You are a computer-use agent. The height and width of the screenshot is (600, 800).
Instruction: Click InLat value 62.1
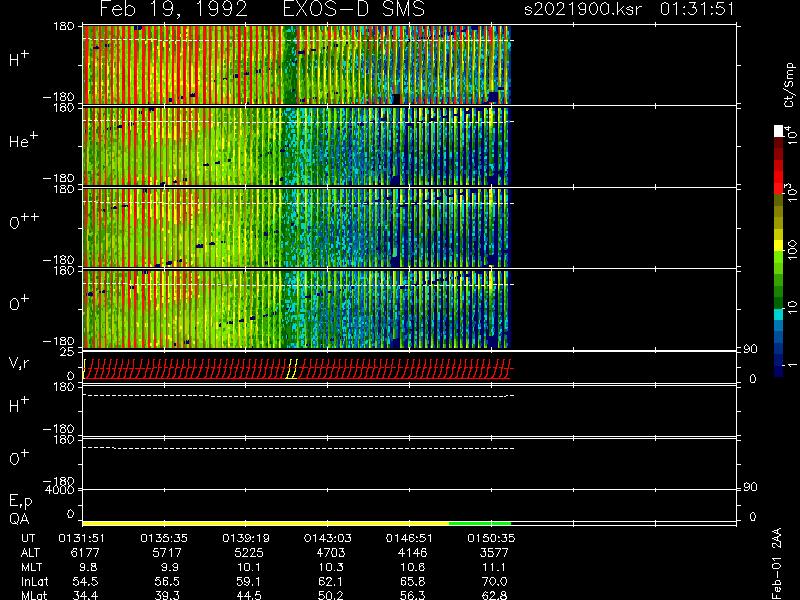331,582
